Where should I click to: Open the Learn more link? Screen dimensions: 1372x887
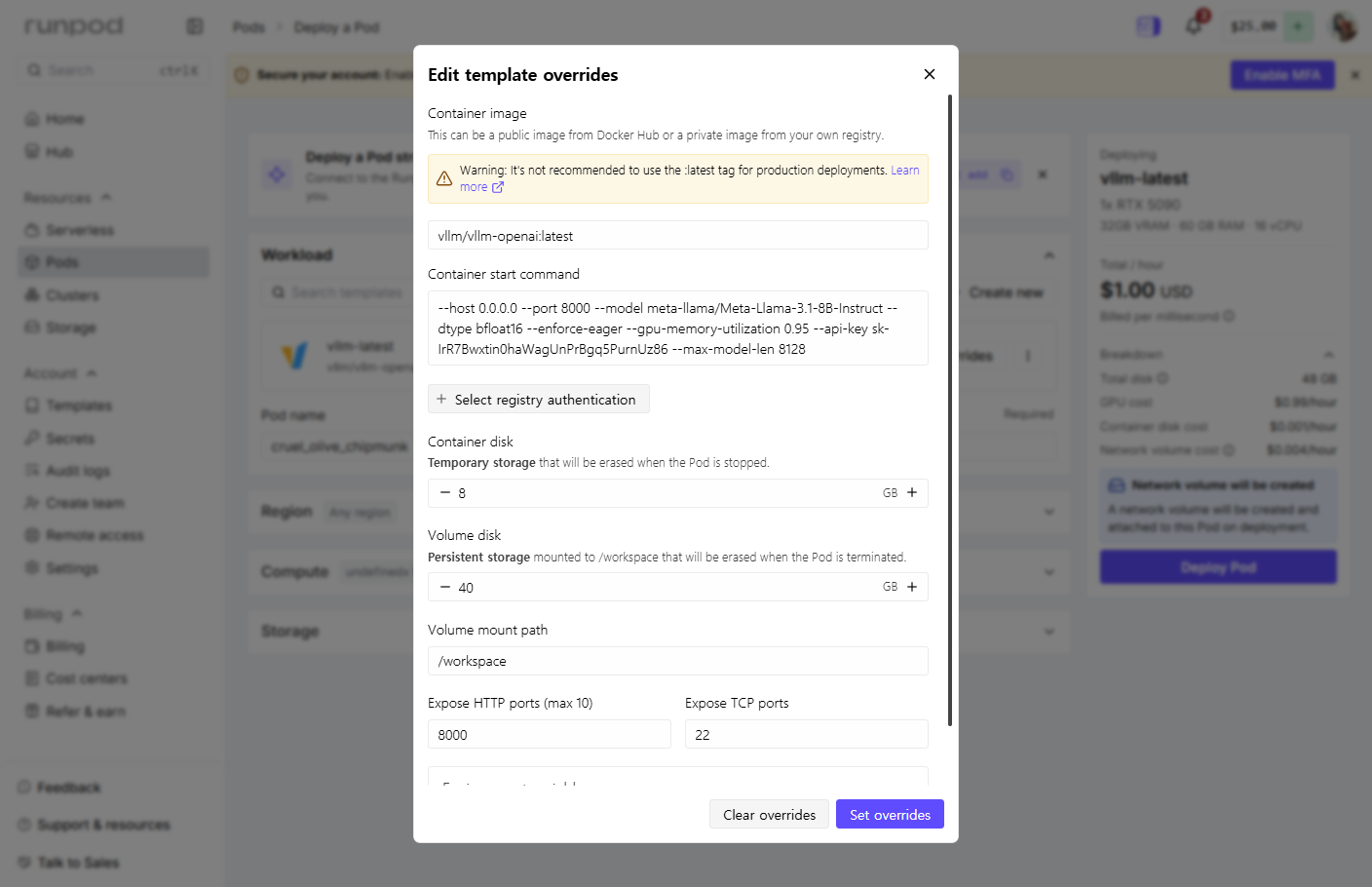point(689,178)
